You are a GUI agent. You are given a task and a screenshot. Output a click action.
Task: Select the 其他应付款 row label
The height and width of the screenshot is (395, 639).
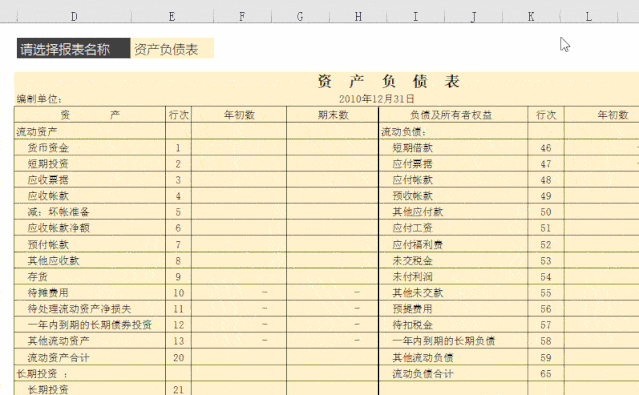(x=418, y=212)
